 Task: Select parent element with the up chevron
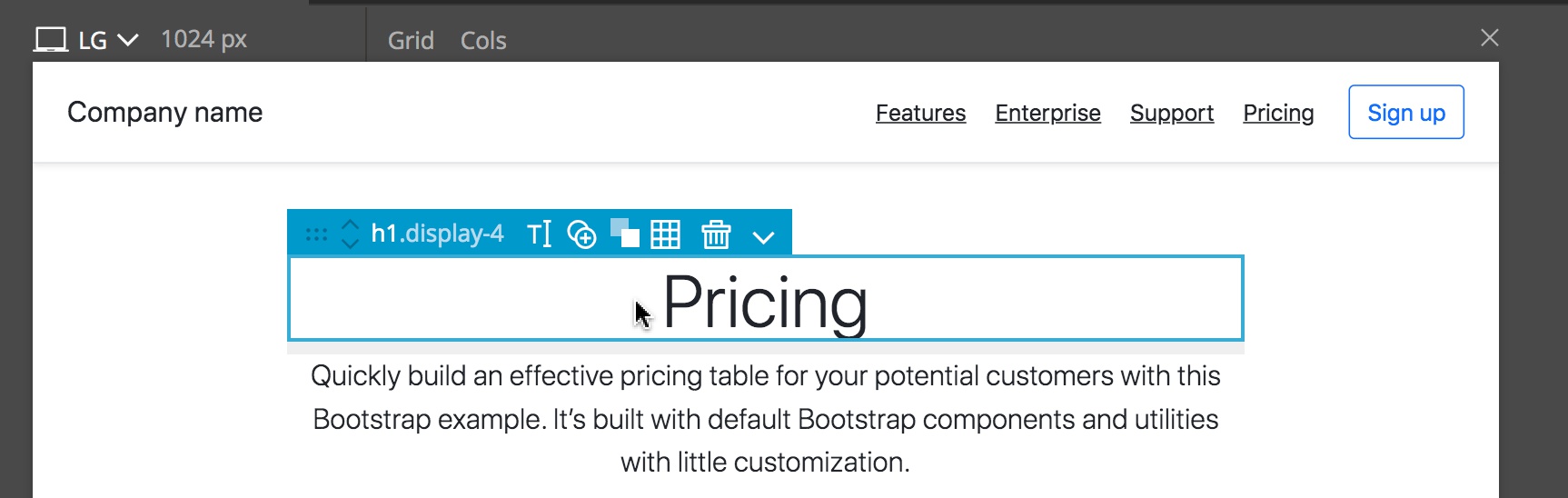click(350, 224)
